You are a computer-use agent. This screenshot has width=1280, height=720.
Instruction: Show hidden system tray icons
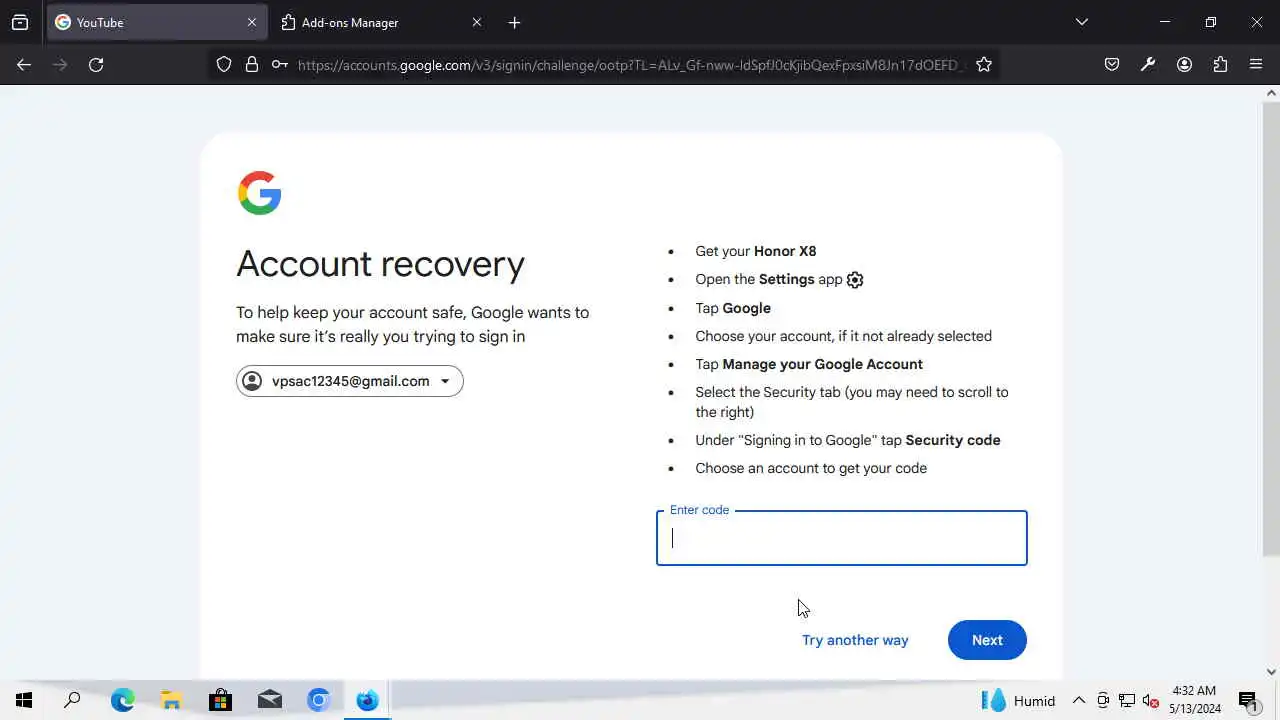click(x=1079, y=700)
